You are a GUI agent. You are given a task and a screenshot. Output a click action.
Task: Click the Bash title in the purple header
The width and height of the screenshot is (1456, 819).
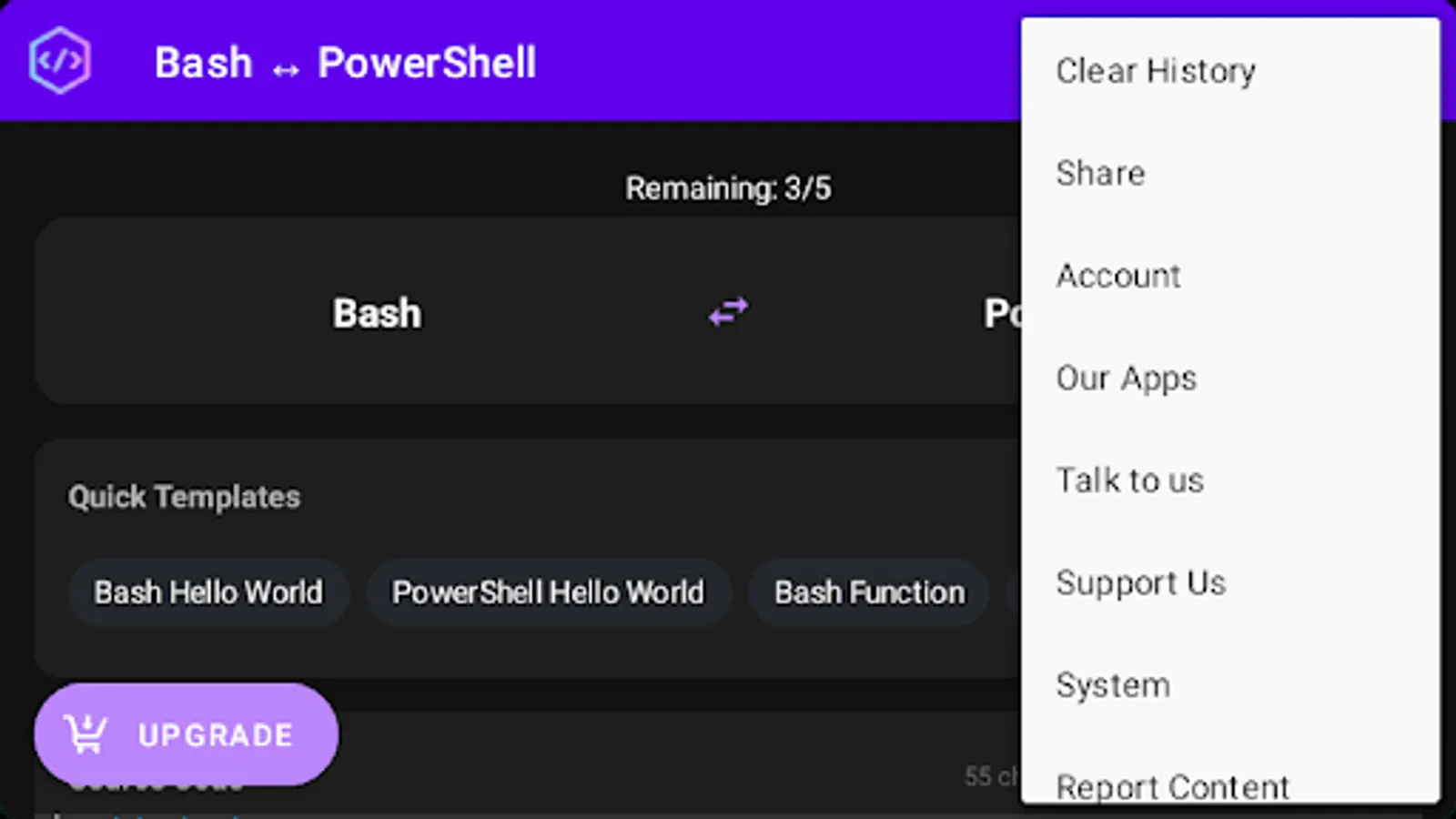coord(204,62)
